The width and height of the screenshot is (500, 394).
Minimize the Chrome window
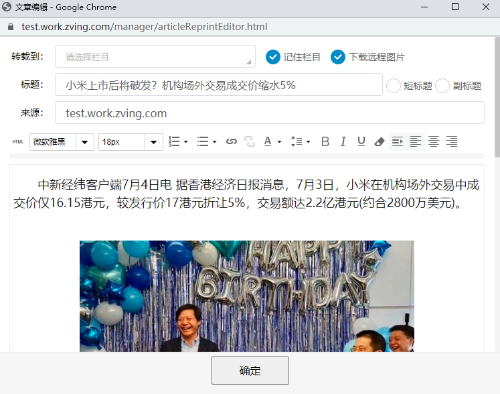pos(424,7)
